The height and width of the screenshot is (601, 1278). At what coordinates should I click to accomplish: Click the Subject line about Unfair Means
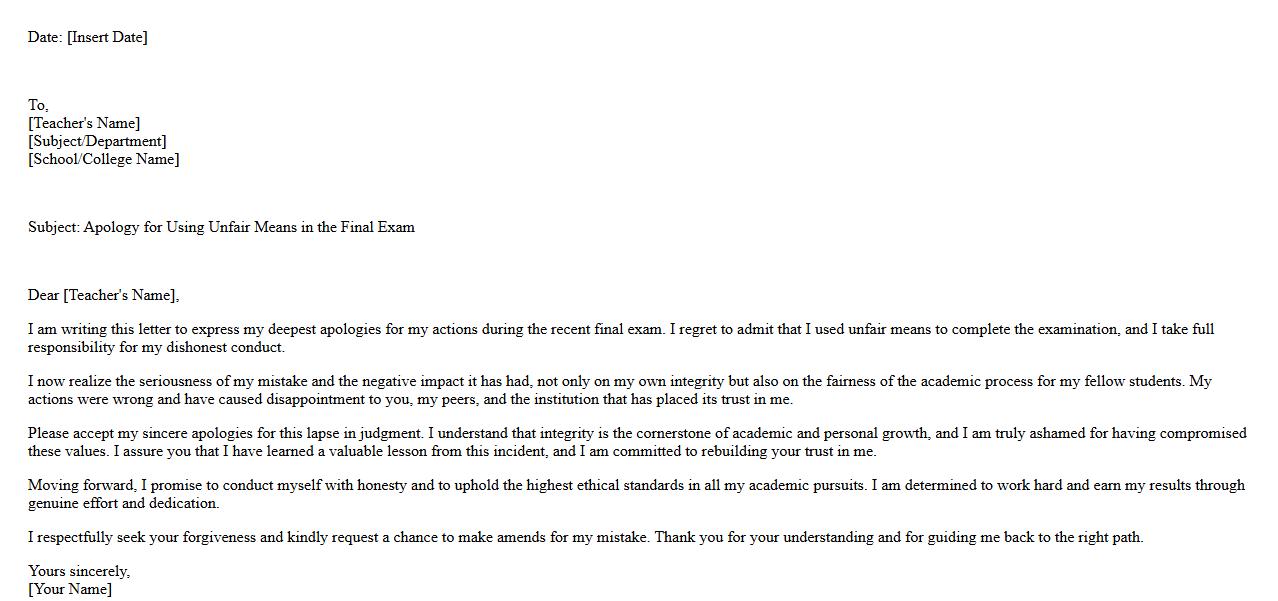221,227
